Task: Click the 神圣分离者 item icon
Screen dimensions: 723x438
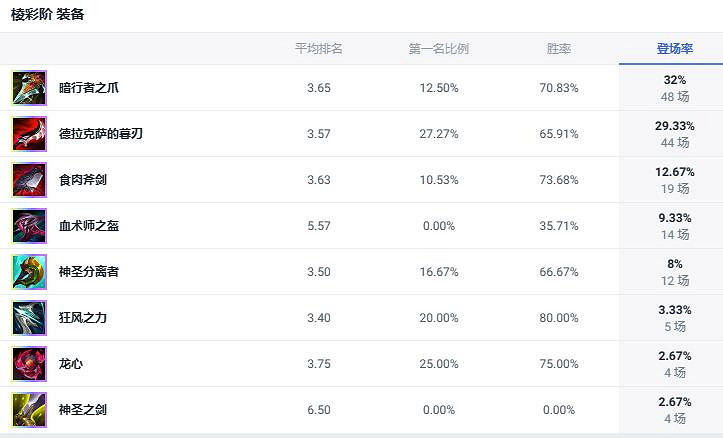Action: [x=29, y=272]
